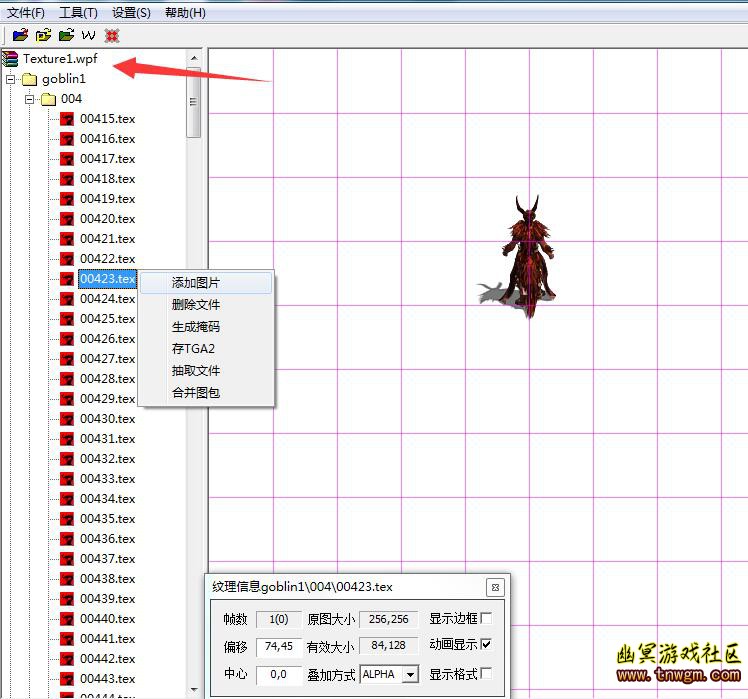Click the file tree scroll-down arrow
The width and height of the screenshot is (748, 699).
194,689
